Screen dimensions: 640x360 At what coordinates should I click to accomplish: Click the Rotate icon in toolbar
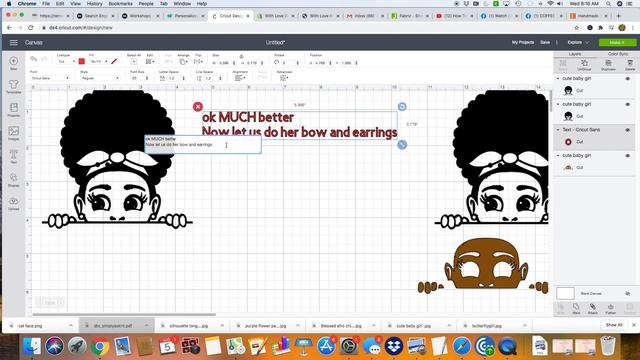click(x=277, y=62)
